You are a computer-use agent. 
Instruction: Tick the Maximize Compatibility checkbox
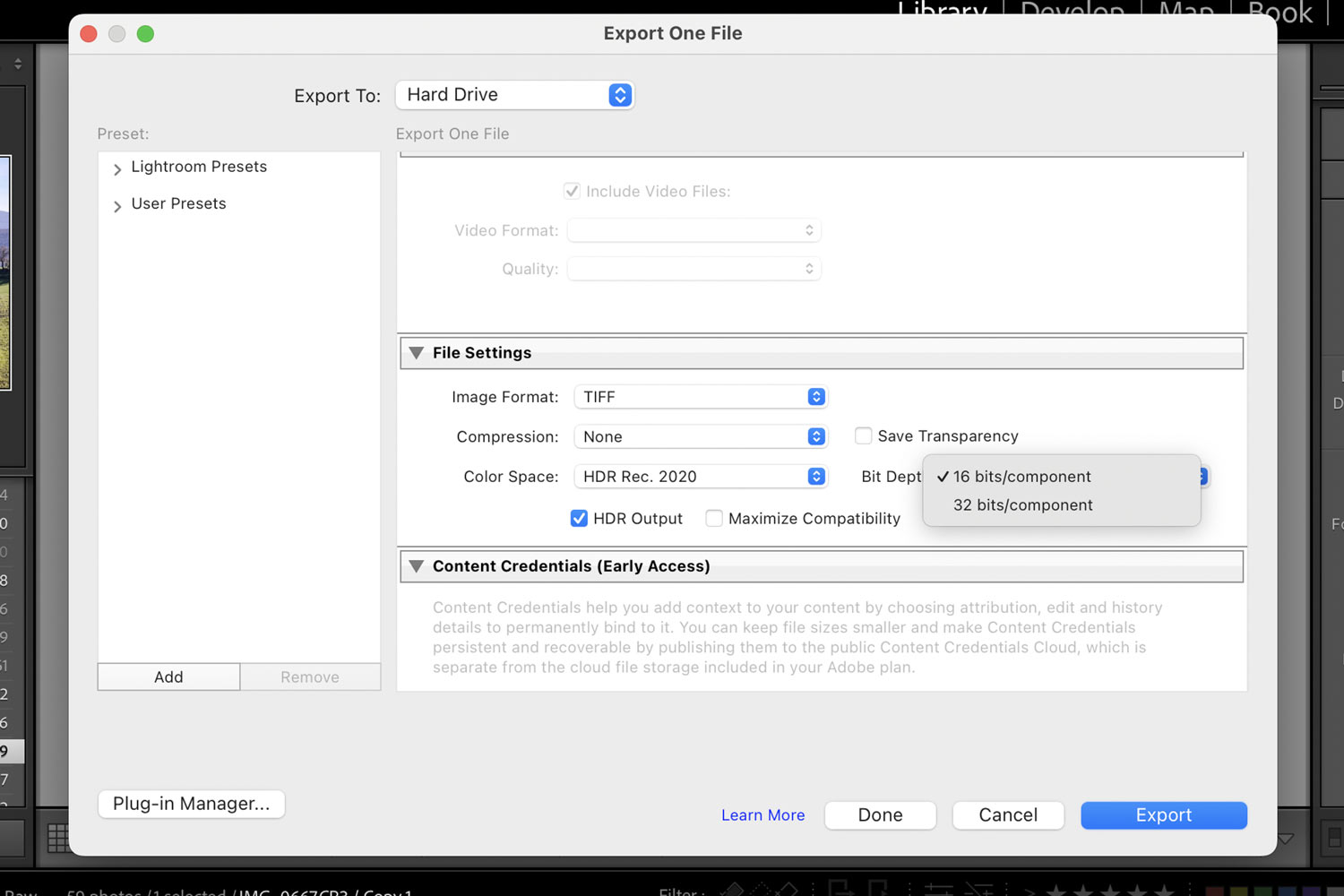[x=714, y=519]
